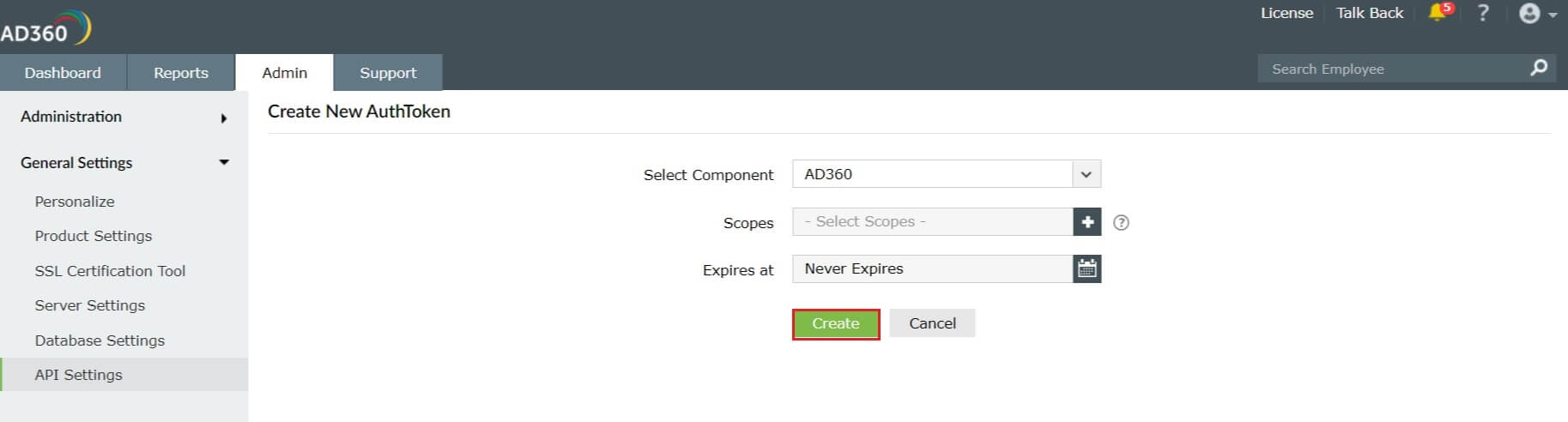The height and width of the screenshot is (422, 1568).
Task: Open the user account avatar menu
Action: pos(1535,14)
